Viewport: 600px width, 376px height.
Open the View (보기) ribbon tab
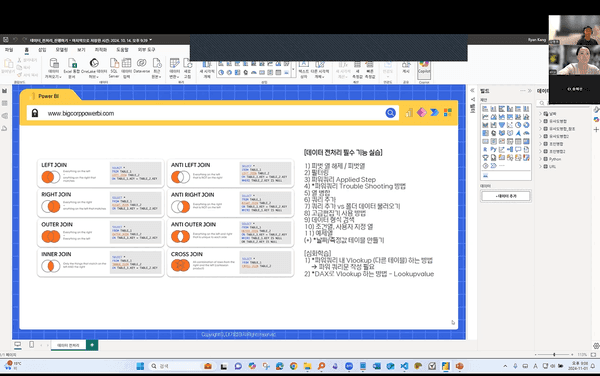[x=81, y=50]
